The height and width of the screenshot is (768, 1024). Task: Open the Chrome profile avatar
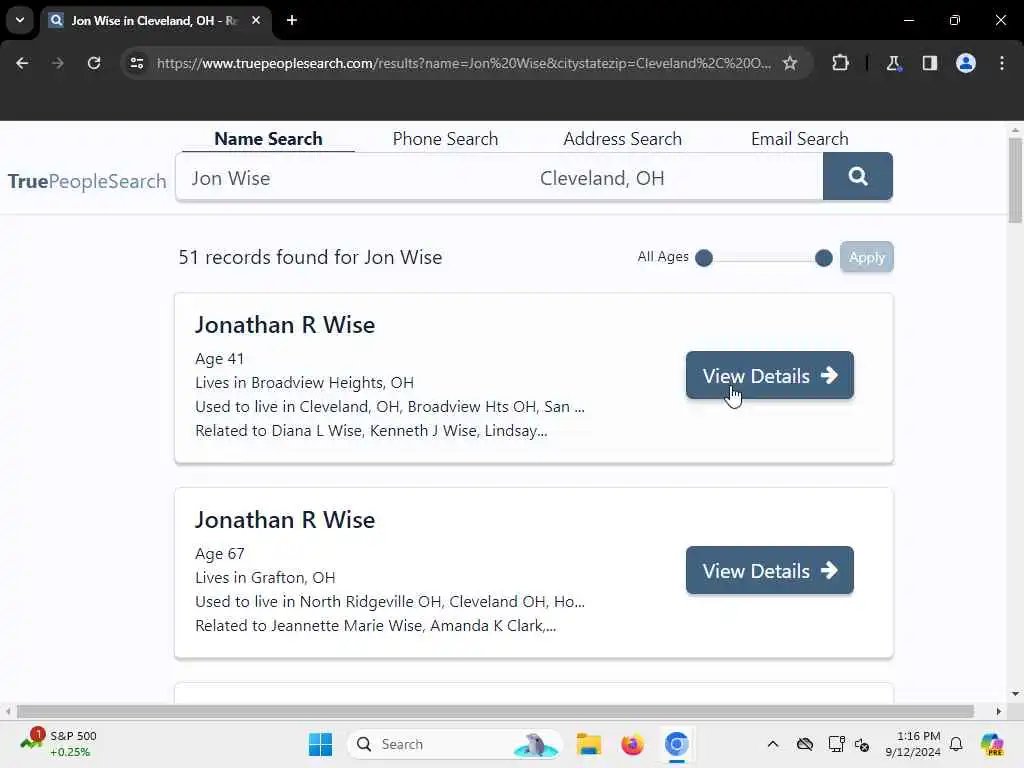pos(966,63)
